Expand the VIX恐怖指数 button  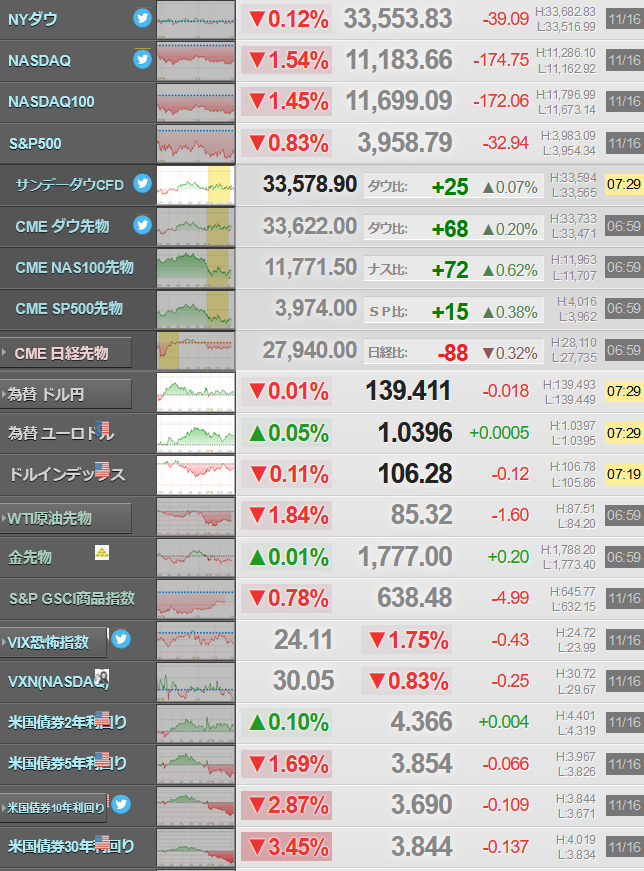click(53, 643)
